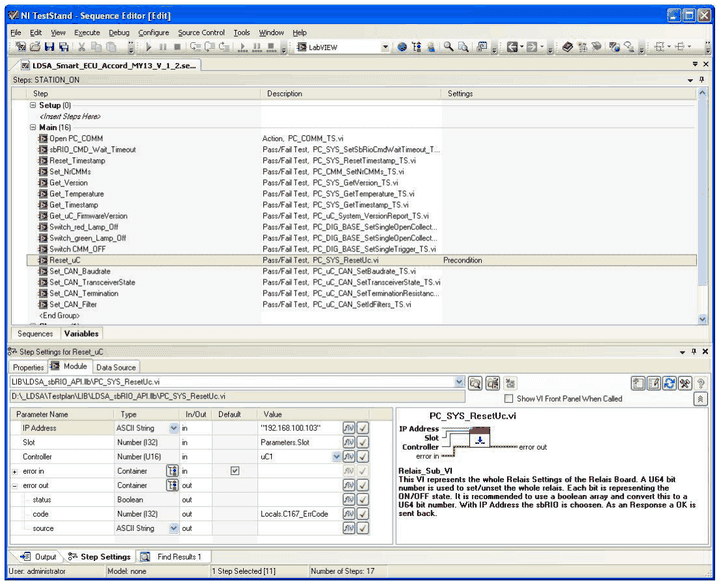Viewport: 719px width, 581px height.
Task: Collapse the Main step group
Action: point(33,127)
